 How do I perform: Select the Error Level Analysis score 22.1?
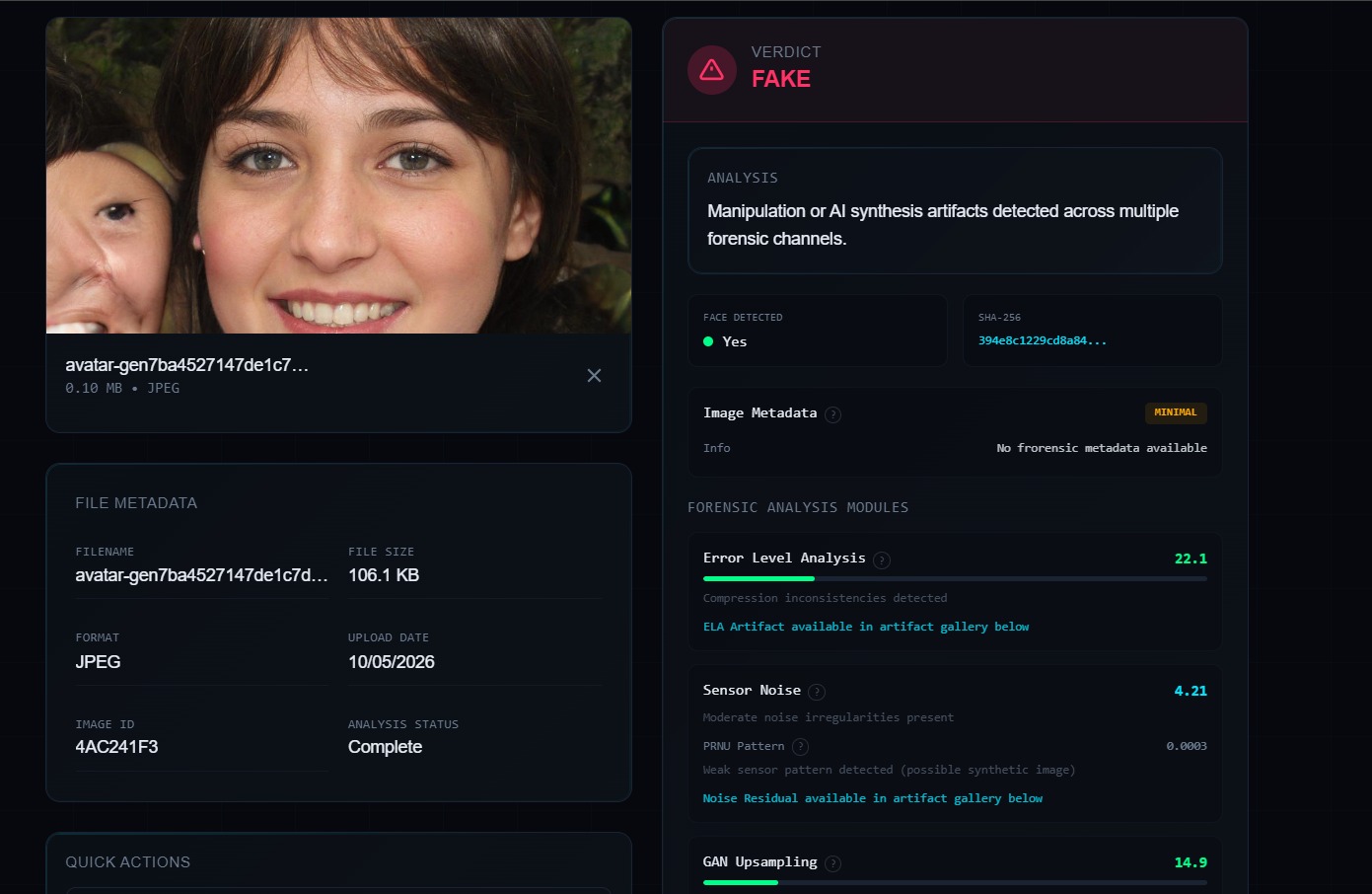[x=1191, y=559]
